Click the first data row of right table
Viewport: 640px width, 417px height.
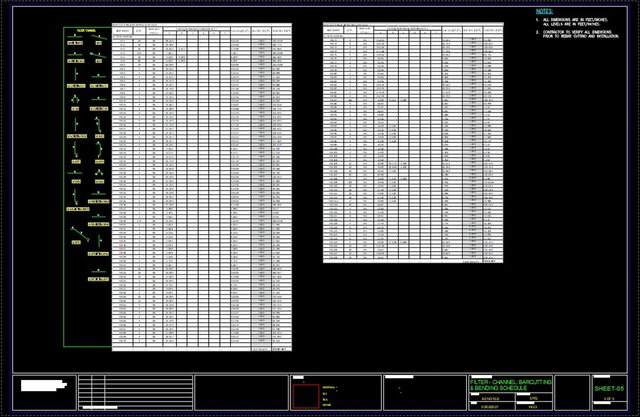[412, 39]
